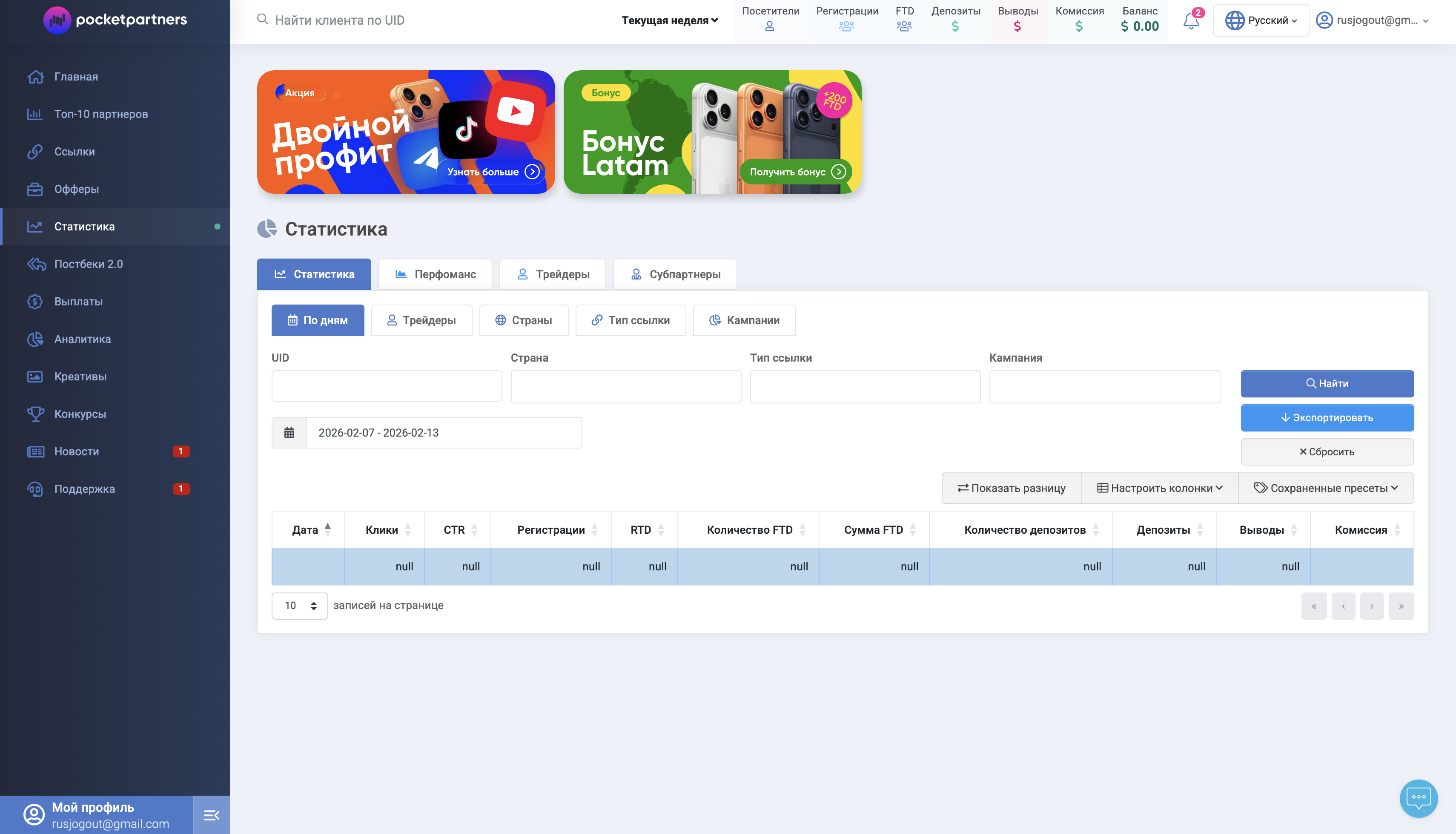
Task: Click the date range field 2026-02-07 - 2026-02-13
Action: point(444,432)
